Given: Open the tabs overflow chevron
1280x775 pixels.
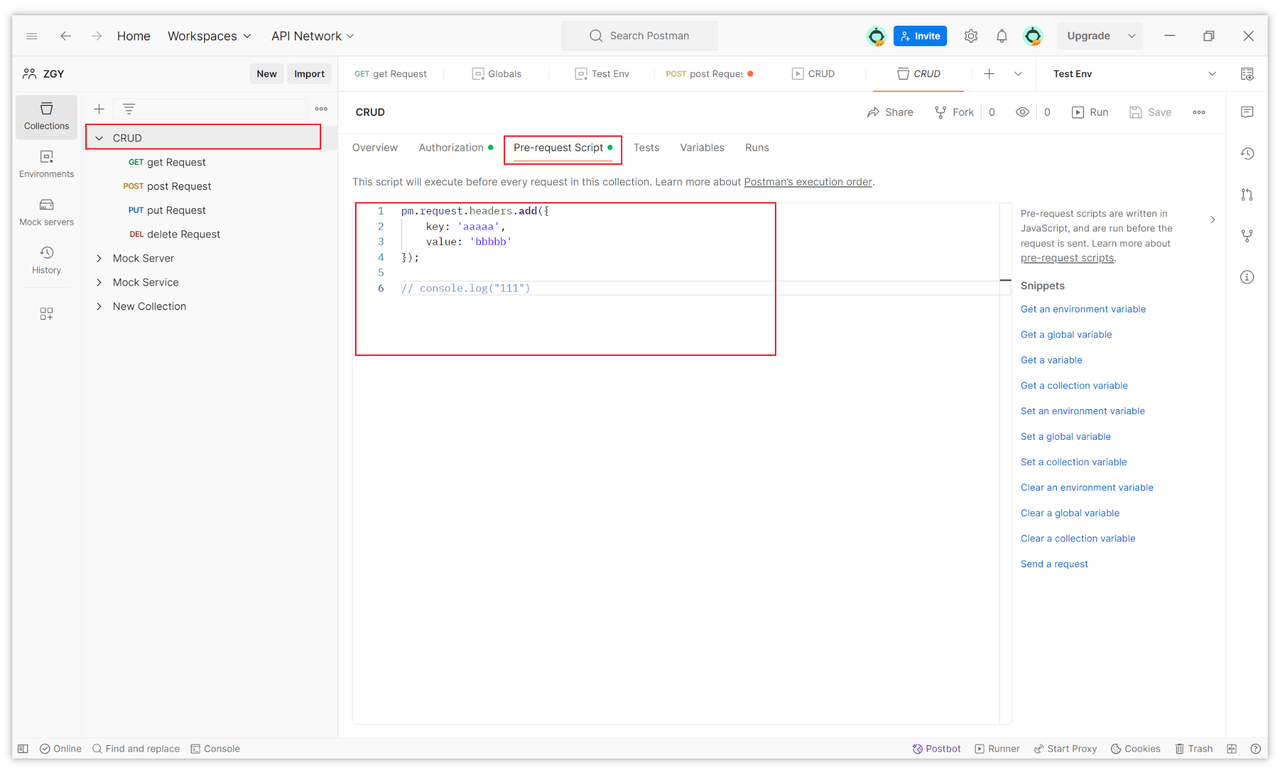Looking at the screenshot, I should point(1018,74).
